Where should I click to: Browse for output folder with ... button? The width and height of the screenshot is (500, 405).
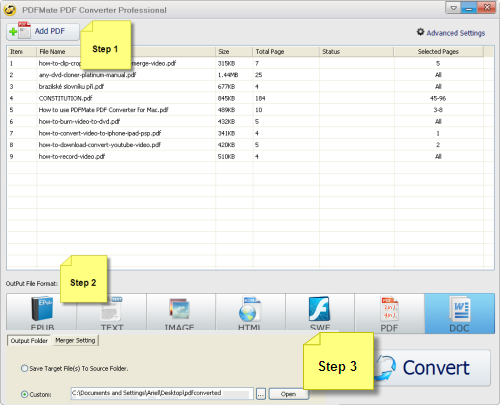point(261,394)
